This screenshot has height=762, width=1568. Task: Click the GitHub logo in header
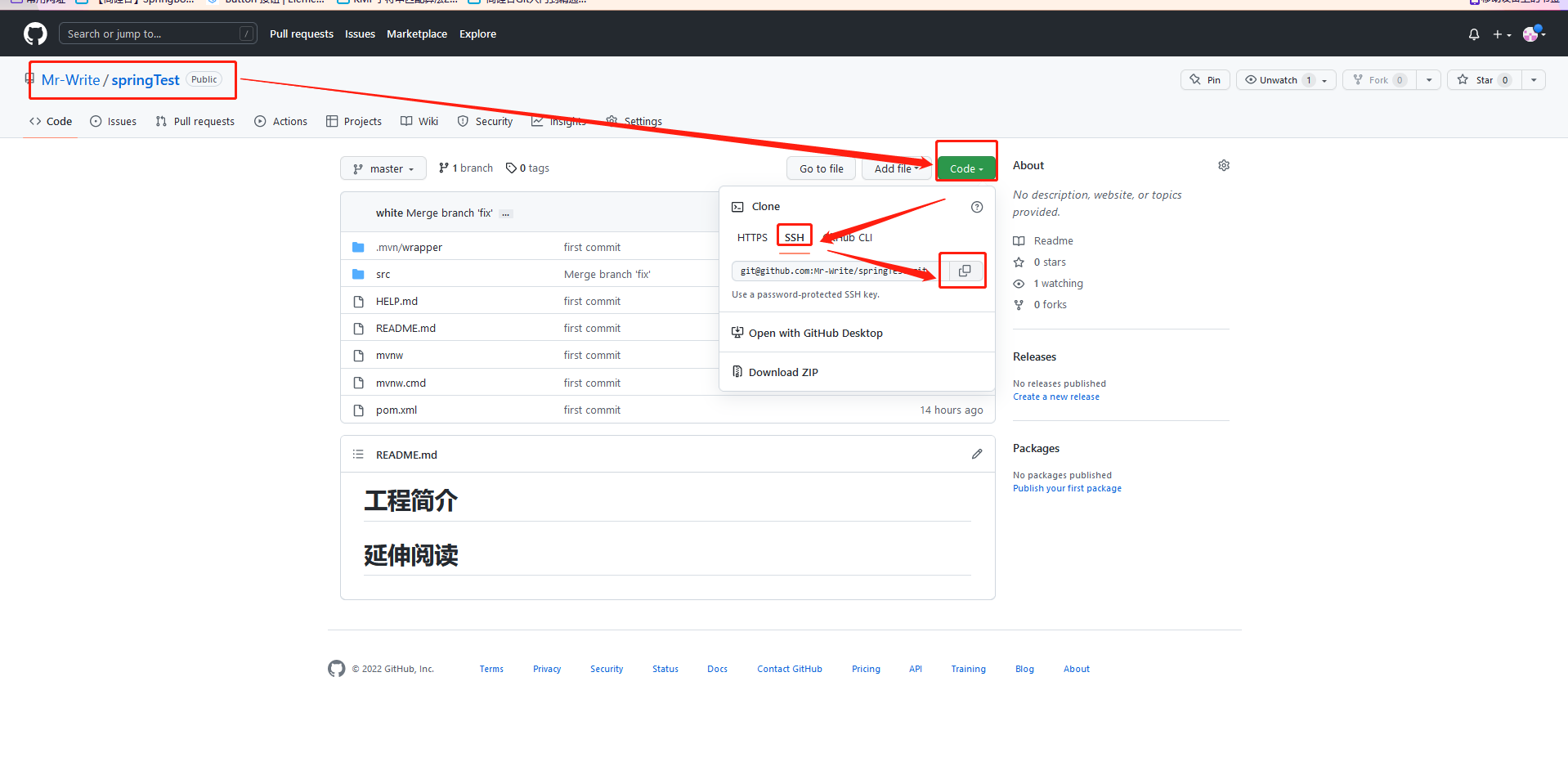pyautogui.click(x=35, y=34)
